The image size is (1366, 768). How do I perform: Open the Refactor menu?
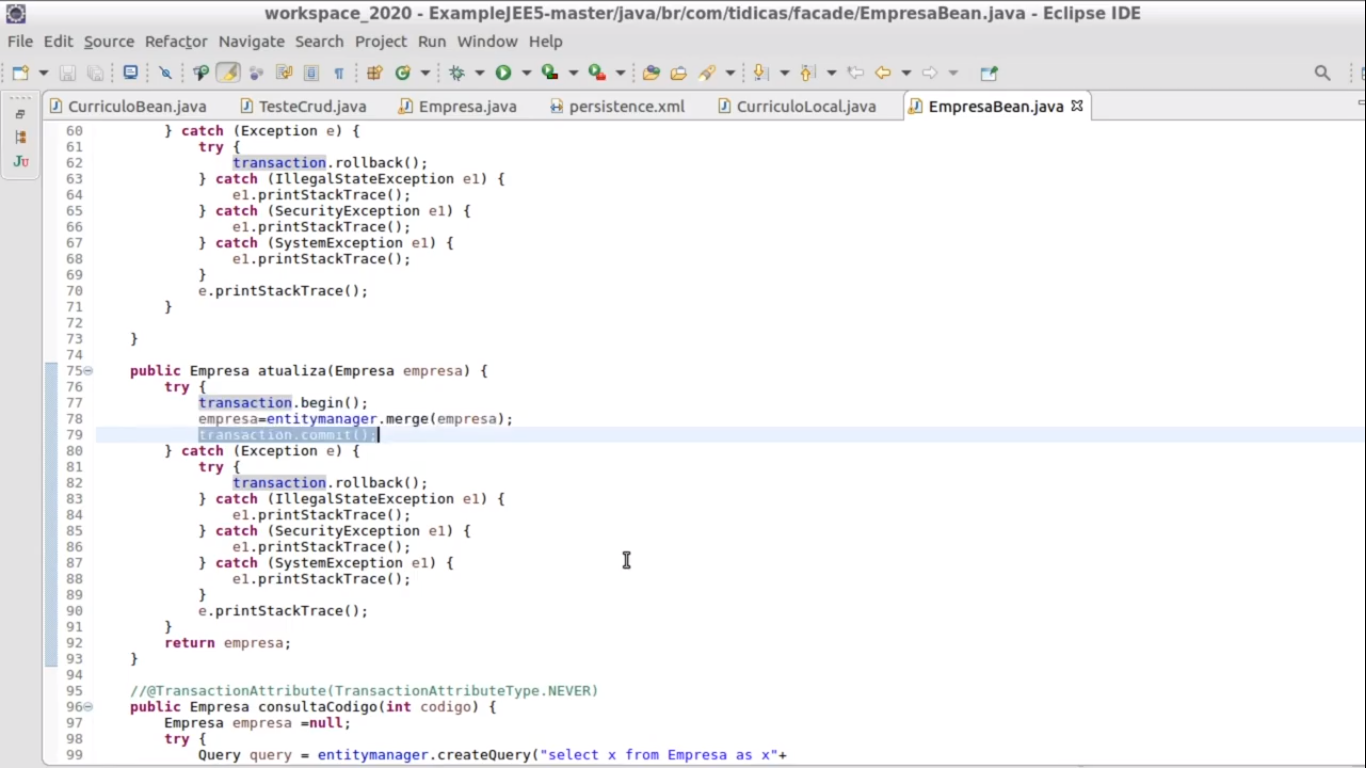click(176, 42)
